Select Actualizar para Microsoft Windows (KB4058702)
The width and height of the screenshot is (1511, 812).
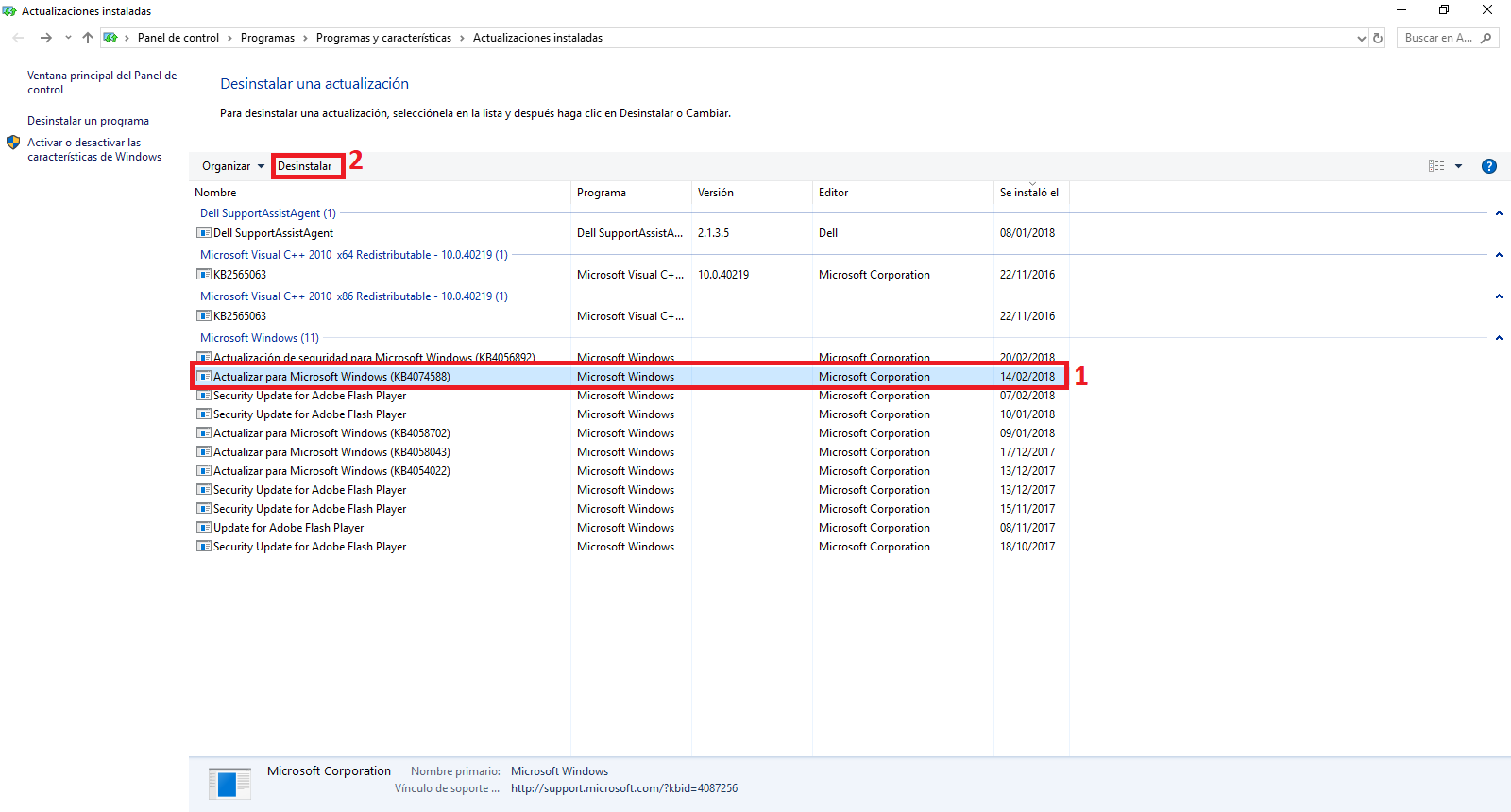(631, 433)
